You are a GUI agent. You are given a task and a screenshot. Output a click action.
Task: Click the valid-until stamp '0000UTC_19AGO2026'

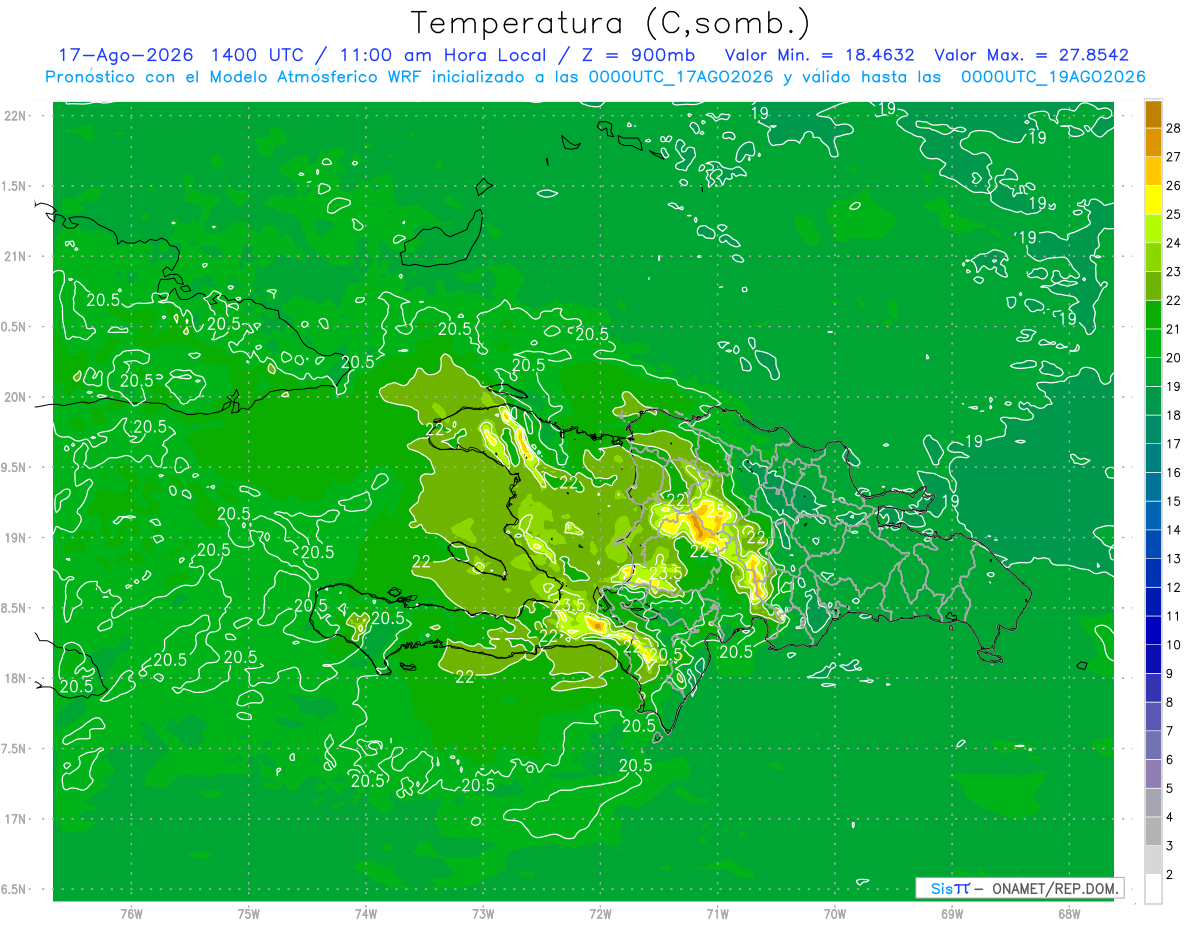click(x=1053, y=77)
